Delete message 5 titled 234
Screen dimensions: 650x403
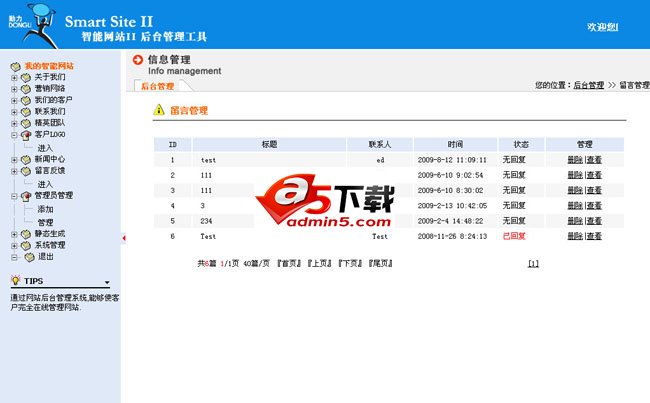point(575,221)
